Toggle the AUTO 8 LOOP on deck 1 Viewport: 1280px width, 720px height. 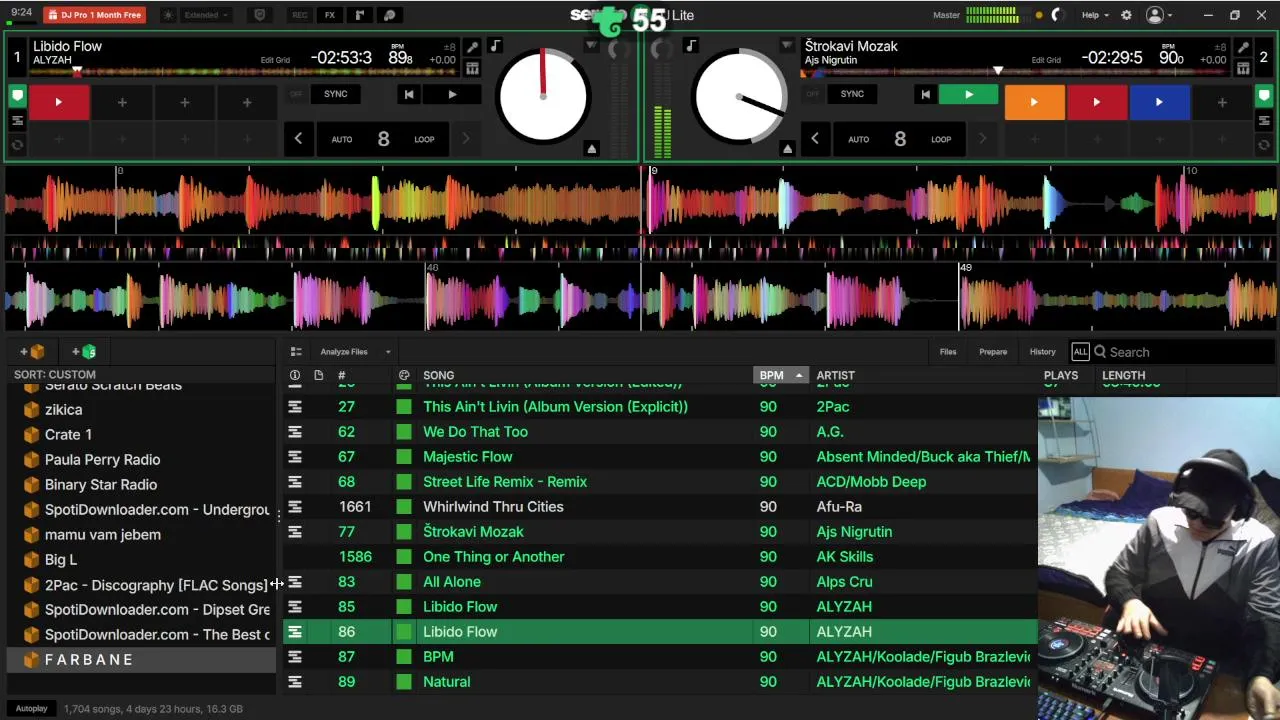pyautogui.click(x=383, y=139)
